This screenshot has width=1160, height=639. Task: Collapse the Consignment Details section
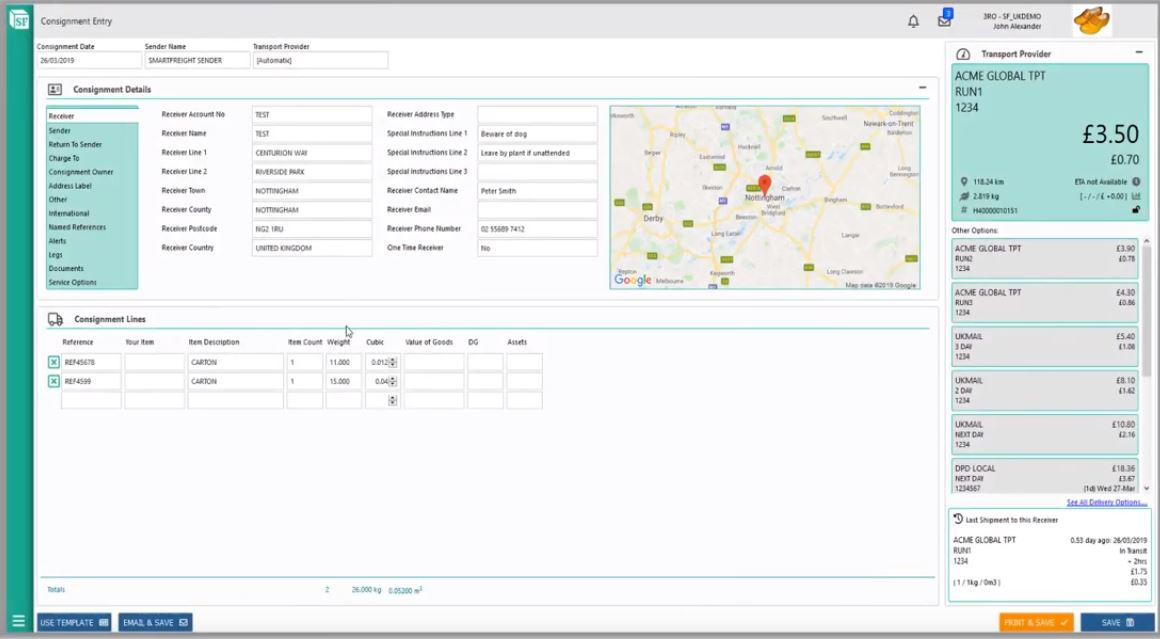[x=923, y=88]
